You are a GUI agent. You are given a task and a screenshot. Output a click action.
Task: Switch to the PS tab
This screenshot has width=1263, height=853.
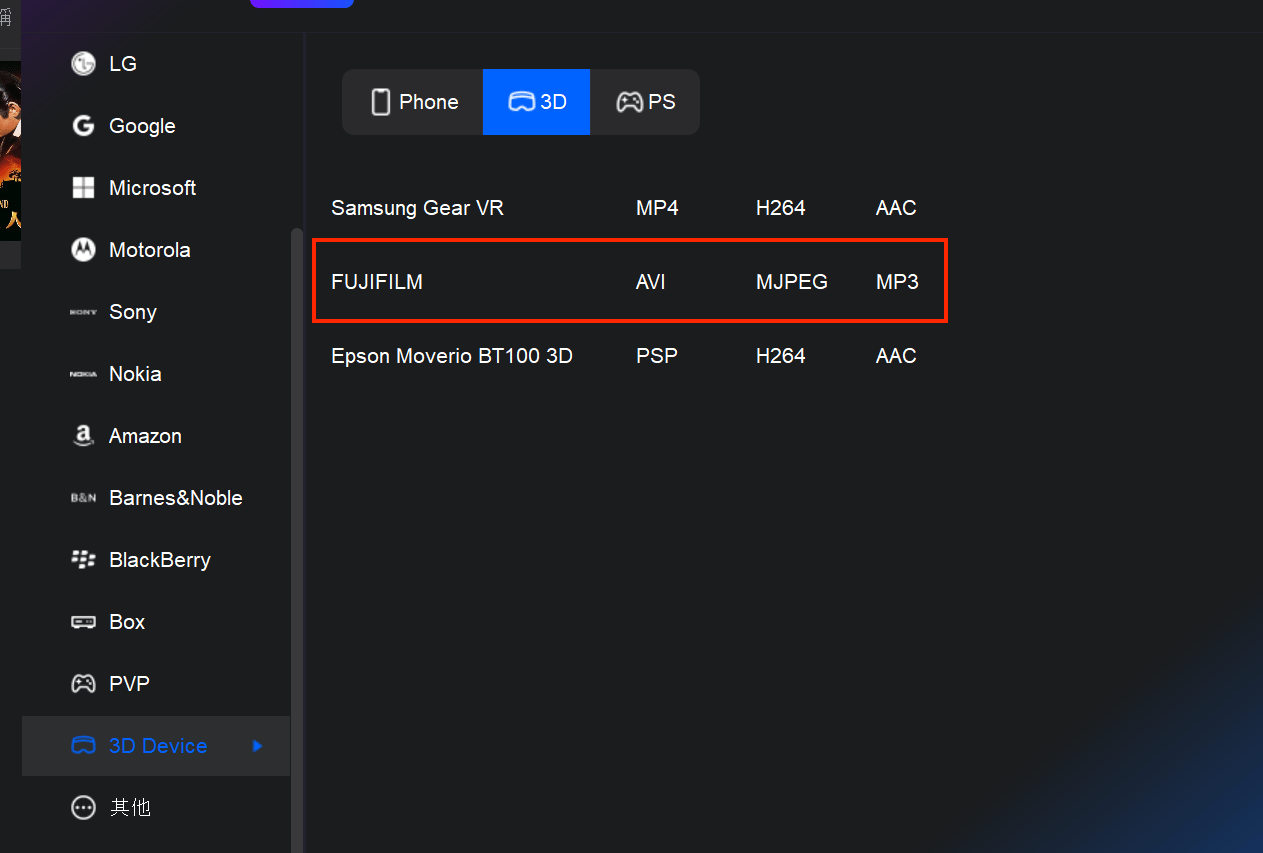click(x=645, y=102)
